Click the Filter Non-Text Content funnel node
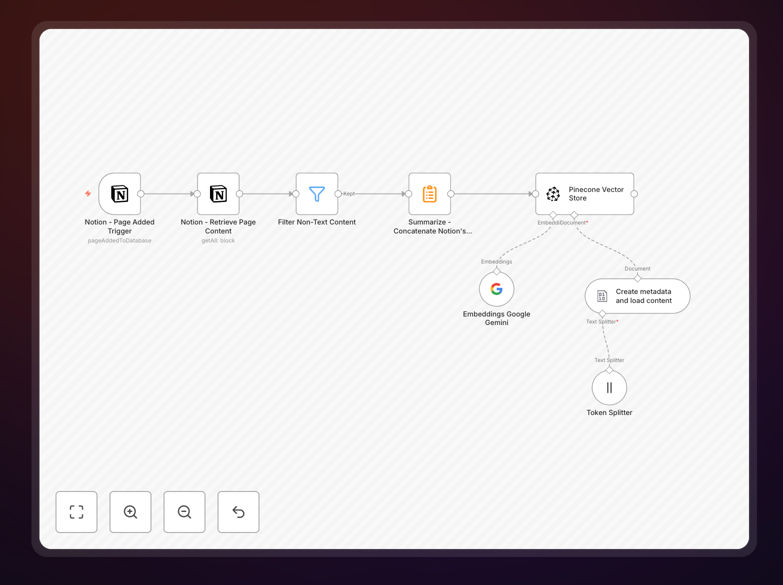Image resolution: width=783 pixels, height=585 pixels. pos(317,194)
